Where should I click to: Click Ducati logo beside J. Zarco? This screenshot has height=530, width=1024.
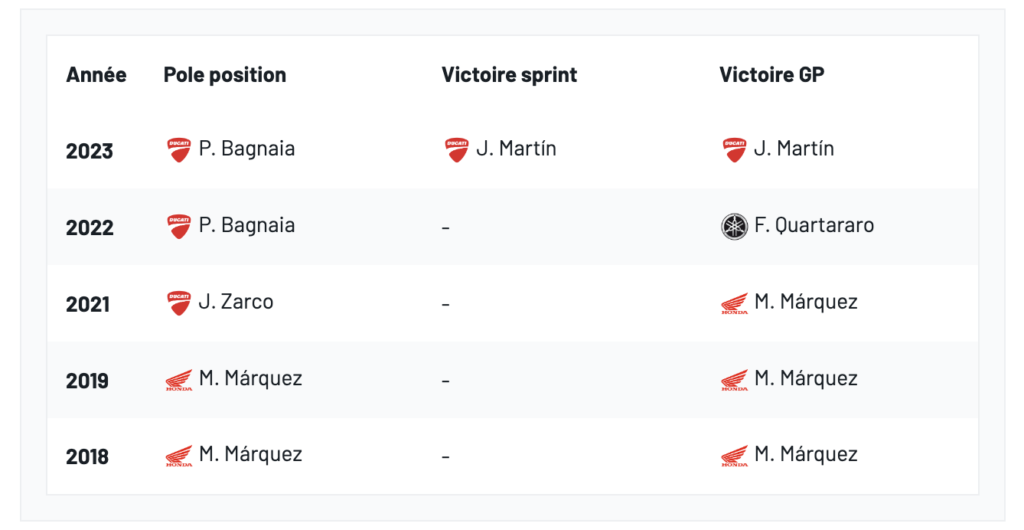pos(179,303)
